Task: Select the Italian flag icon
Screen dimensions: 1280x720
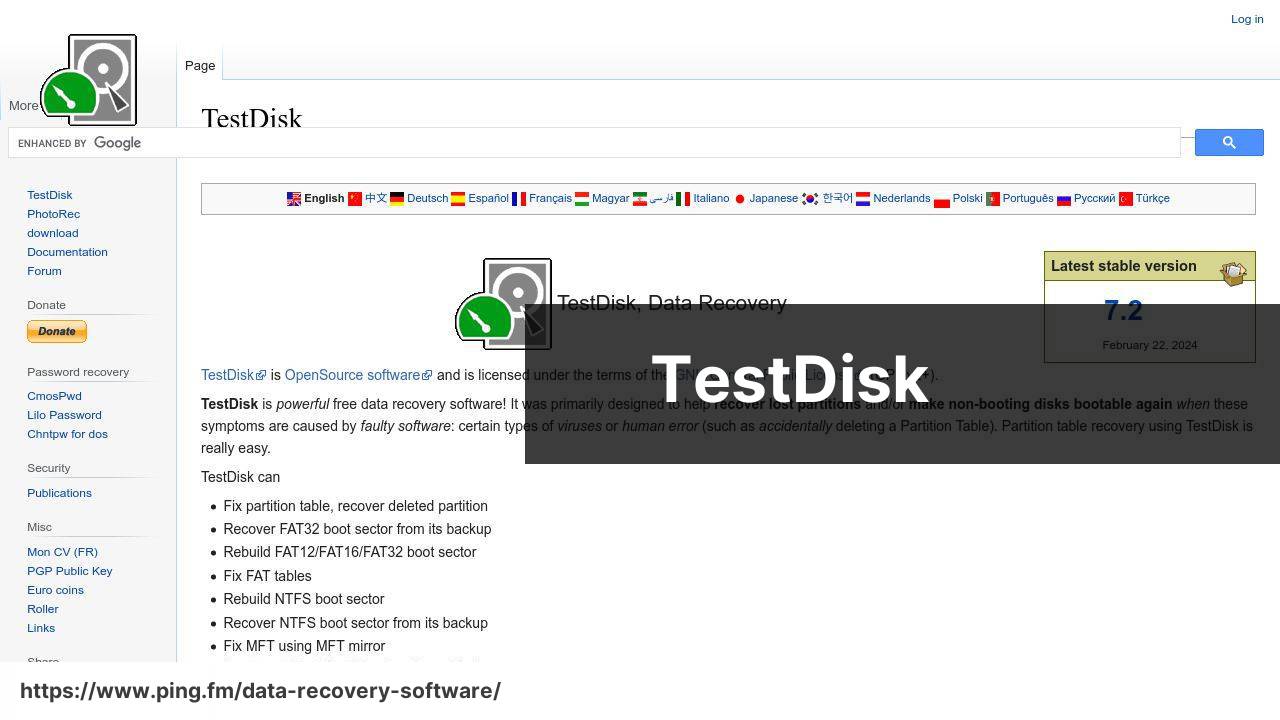Action: (683, 199)
